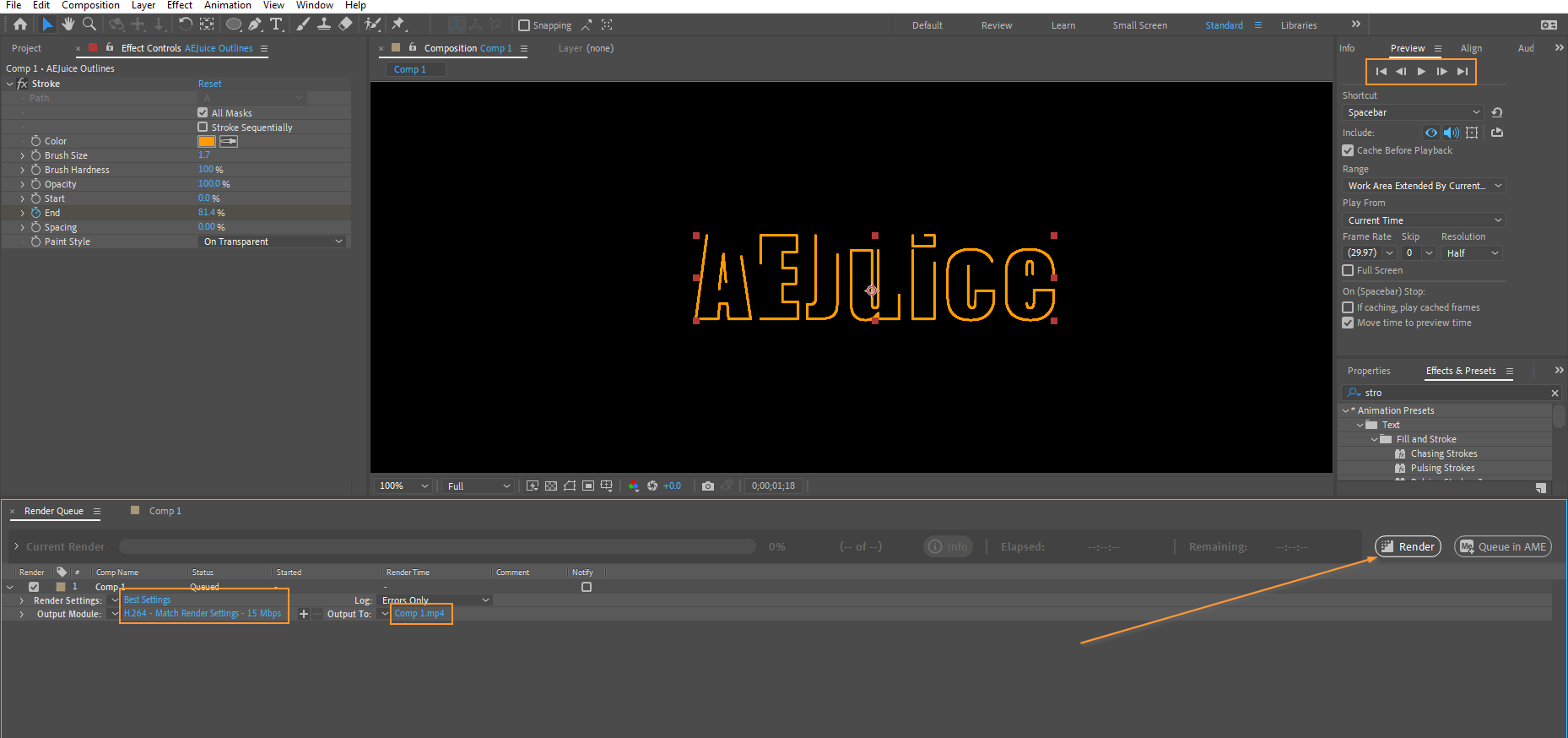Open the H.264 output module settings link
The image size is (1568, 738).
tap(203, 614)
